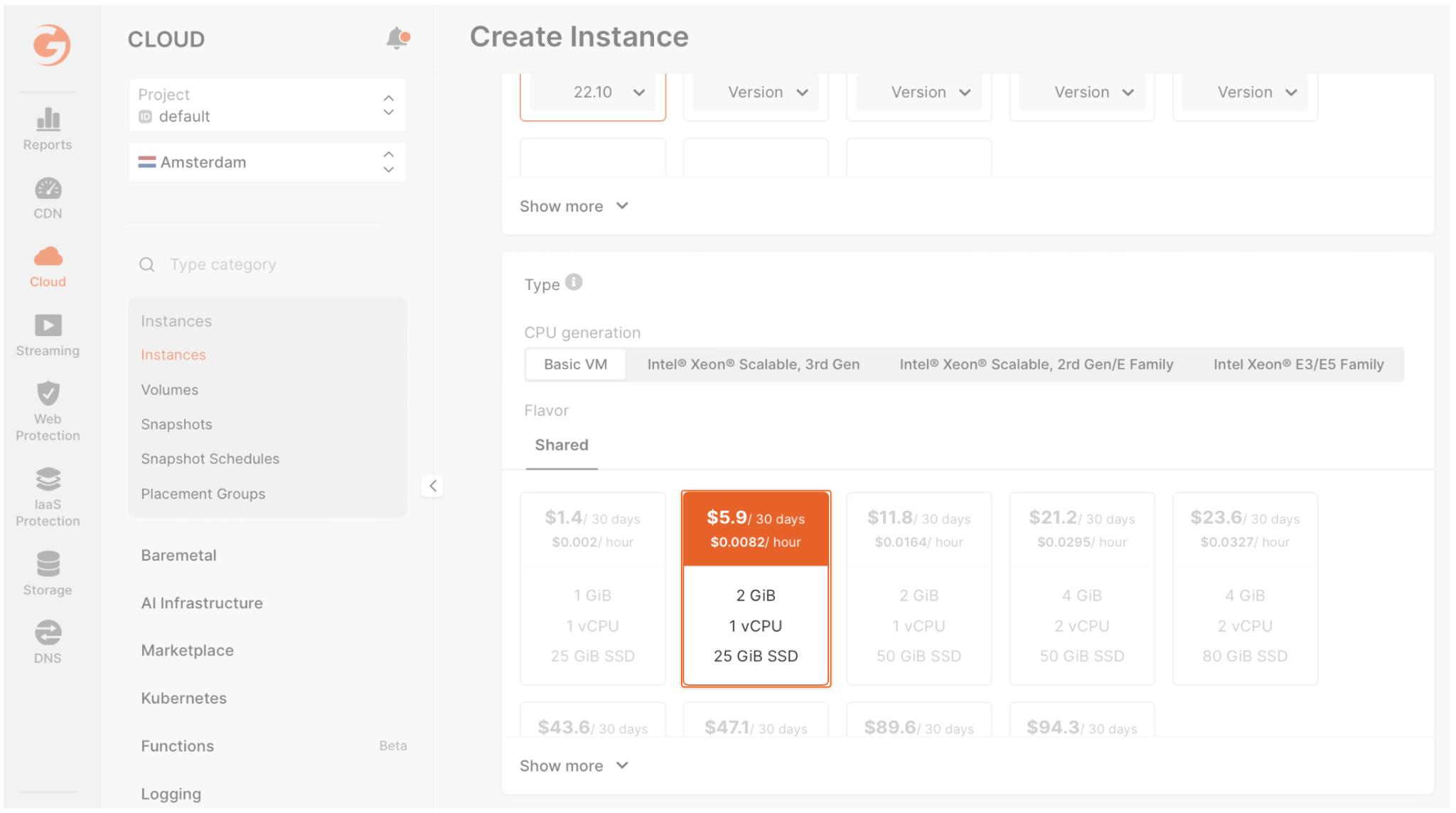This screenshot has width=1456, height=813.
Task: Select the $1.4 per 30 days plan
Action: 592,586
